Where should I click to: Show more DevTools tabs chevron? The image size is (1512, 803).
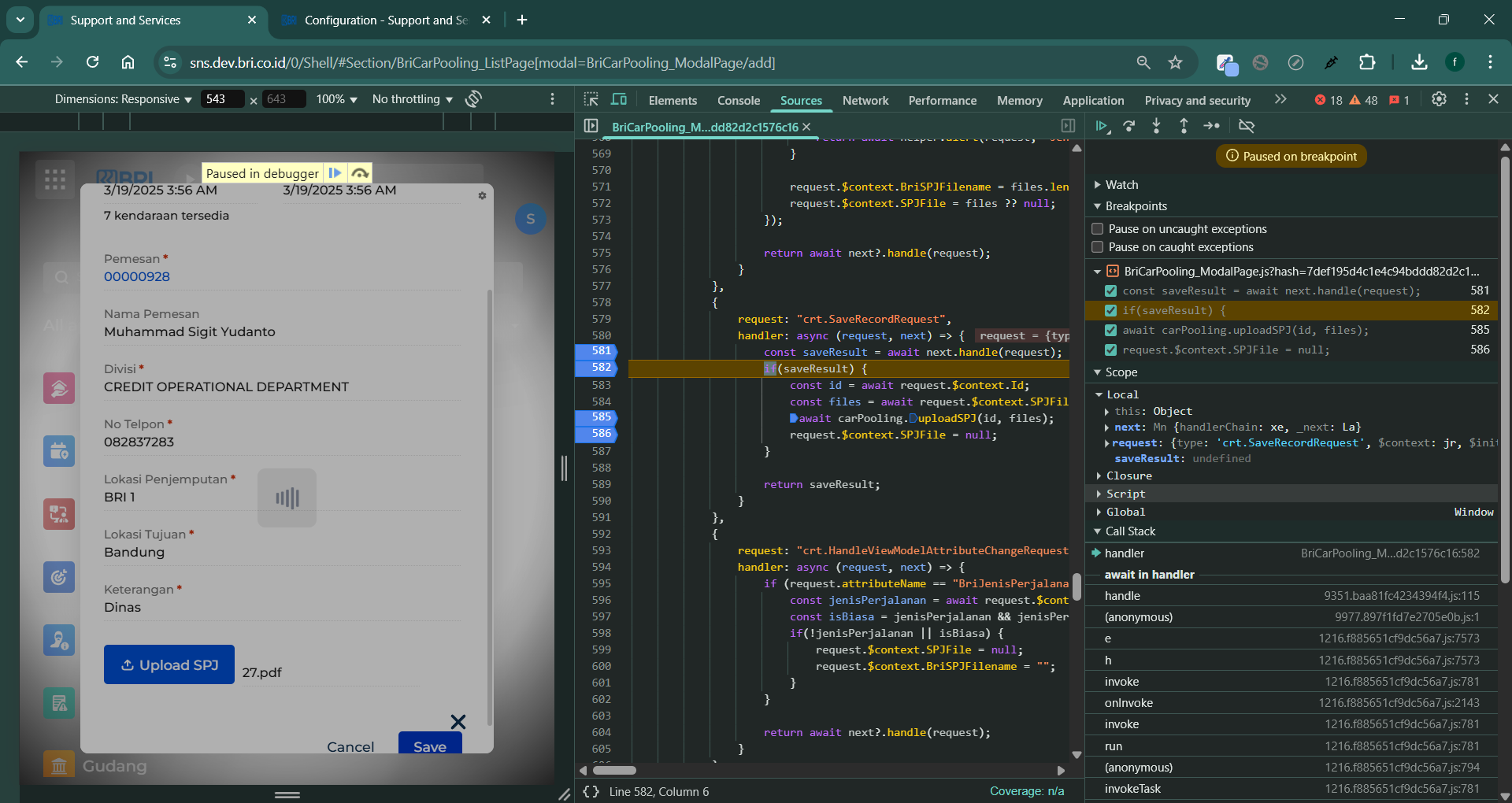[x=1280, y=99]
